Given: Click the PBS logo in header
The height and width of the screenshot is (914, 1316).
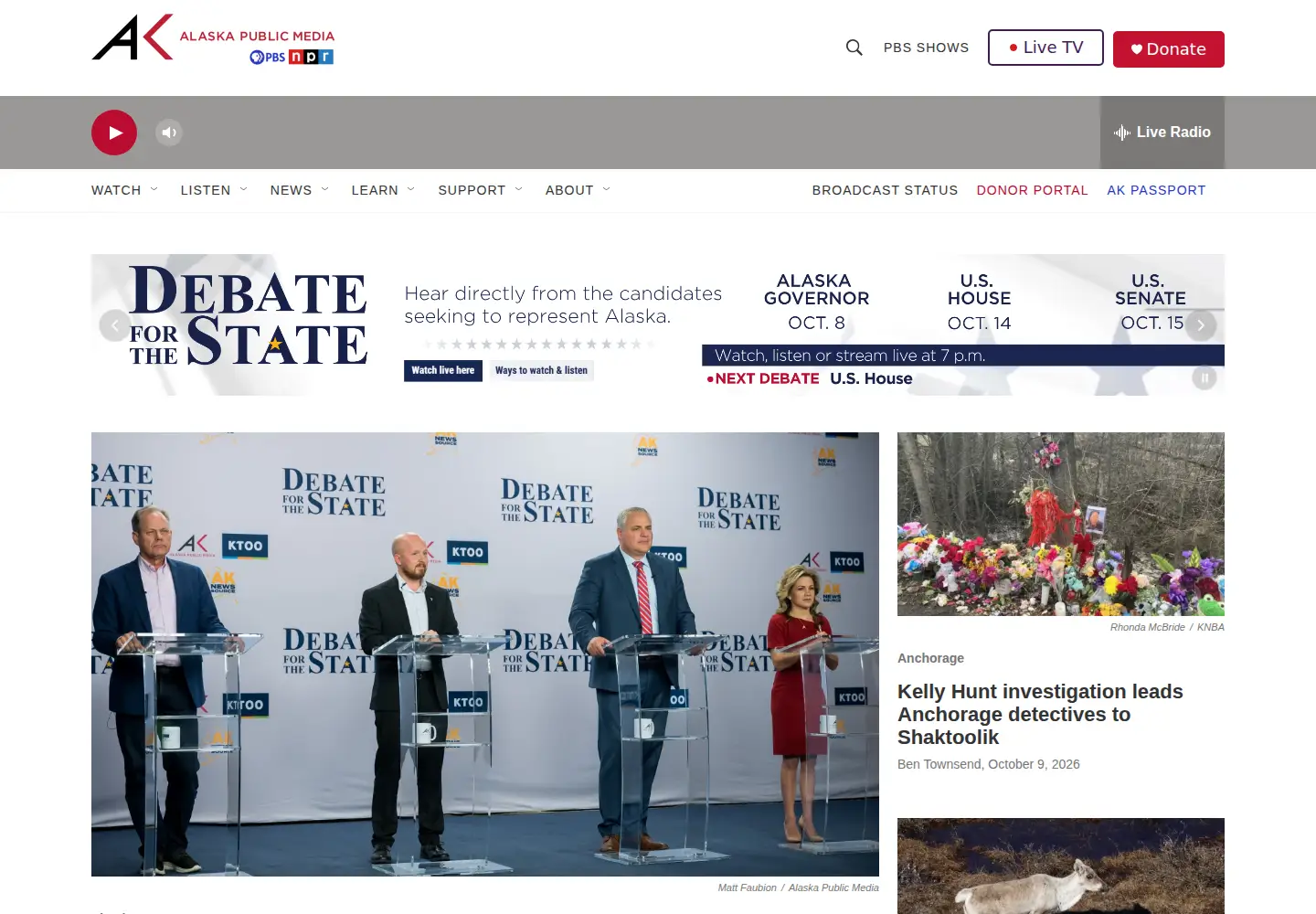Looking at the screenshot, I should 268,57.
